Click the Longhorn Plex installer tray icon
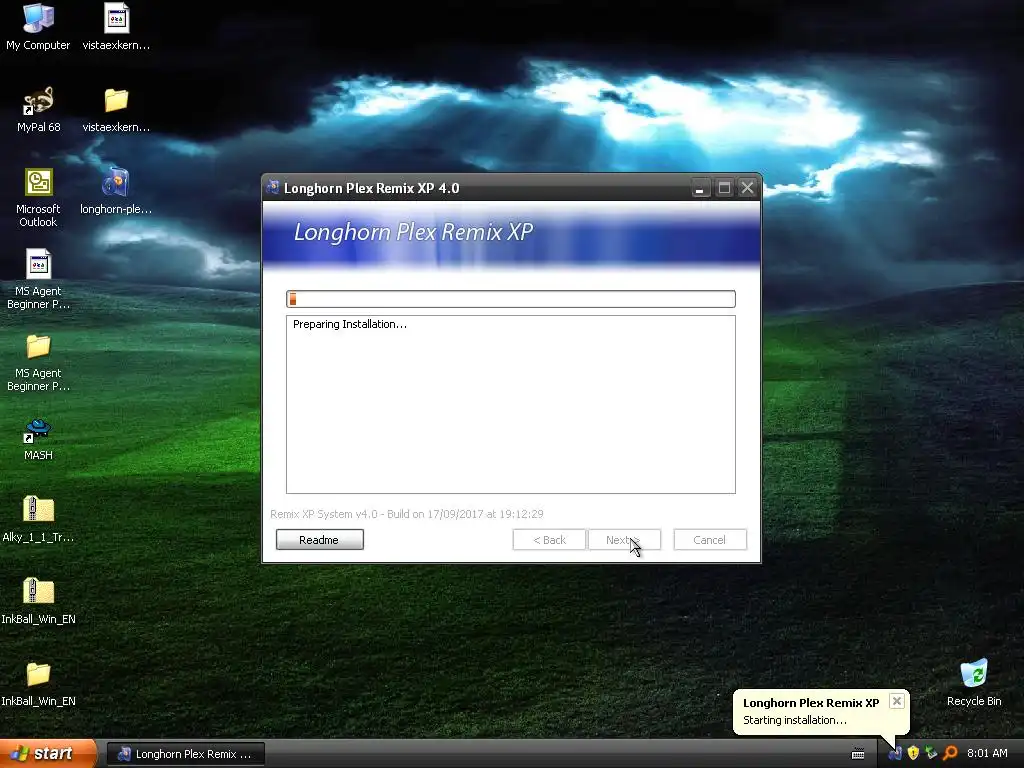The width and height of the screenshot is (1024, 768). 895,753
